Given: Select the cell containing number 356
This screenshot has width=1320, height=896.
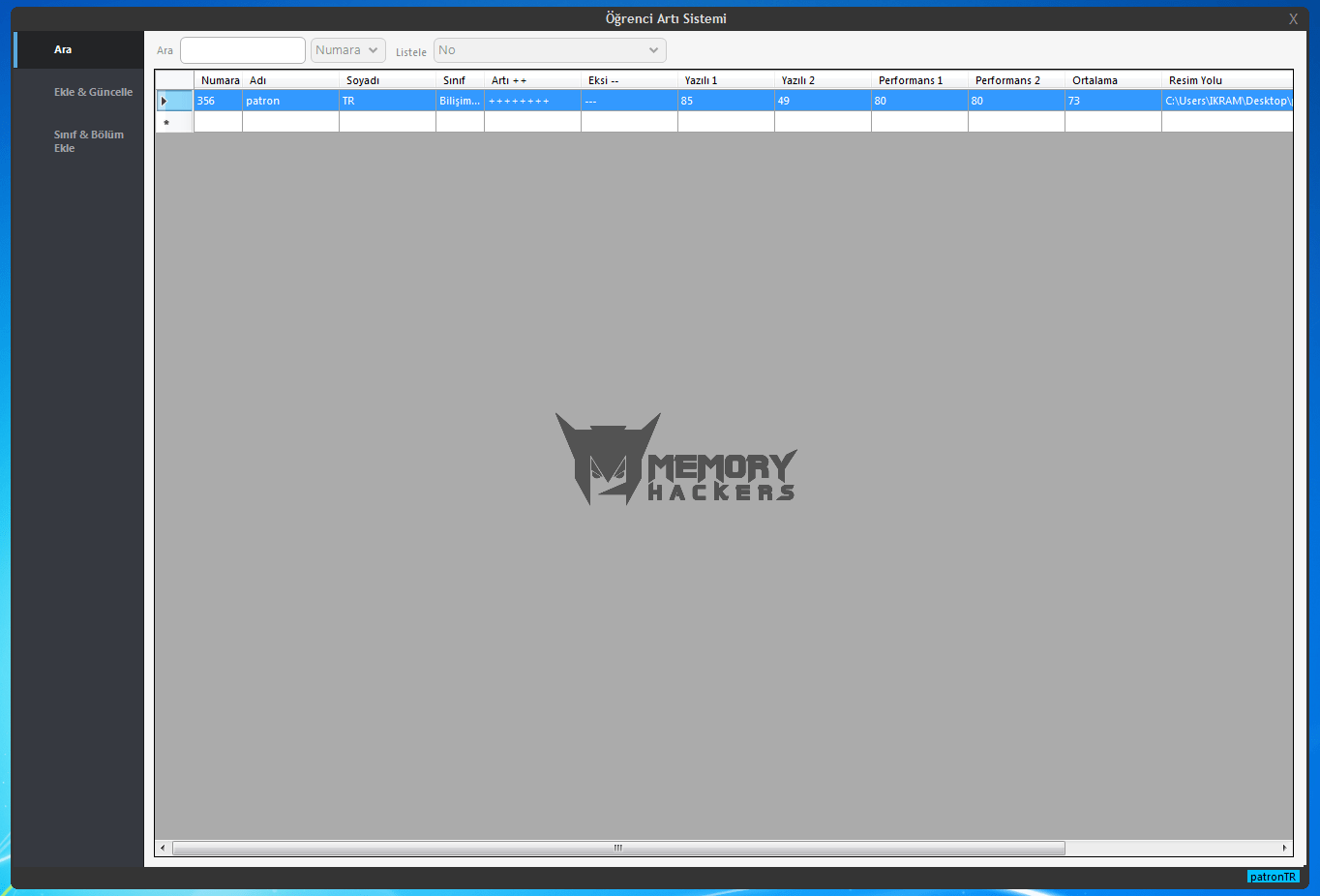Looking at the screenshot, I should tap(219, 101).
